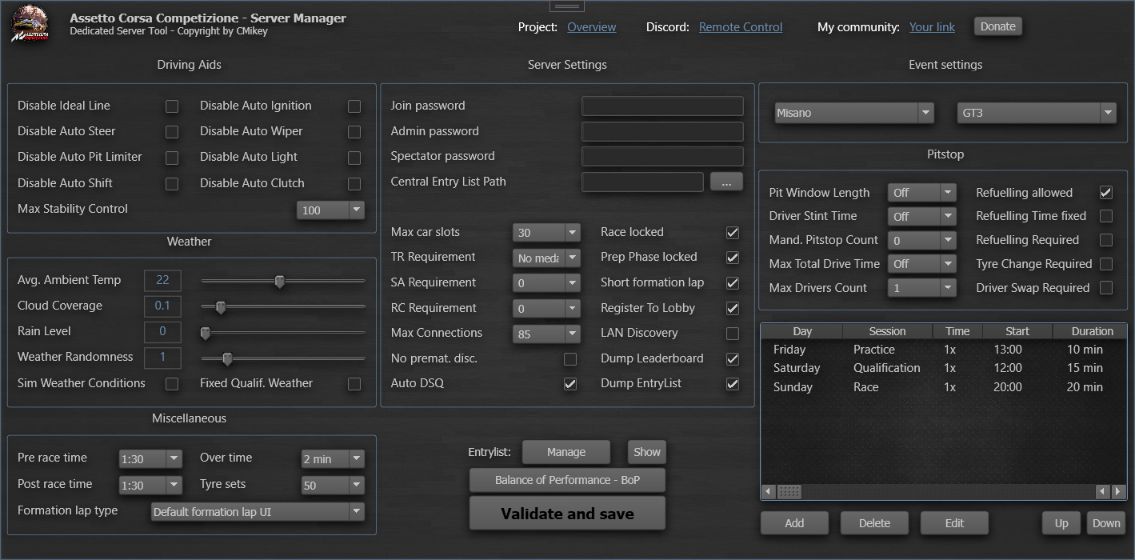Click the Add session button

pyautogui.click(x=794, y=523)
